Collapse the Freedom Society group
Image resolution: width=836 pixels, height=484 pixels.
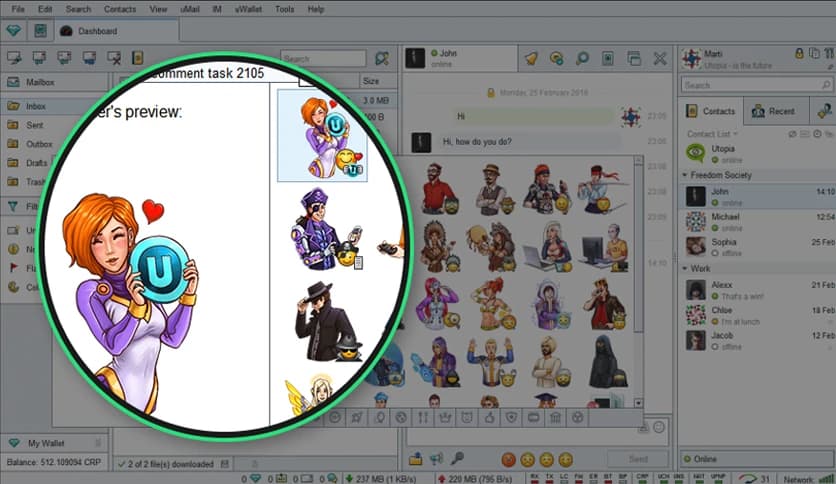[x=685, y=175]
